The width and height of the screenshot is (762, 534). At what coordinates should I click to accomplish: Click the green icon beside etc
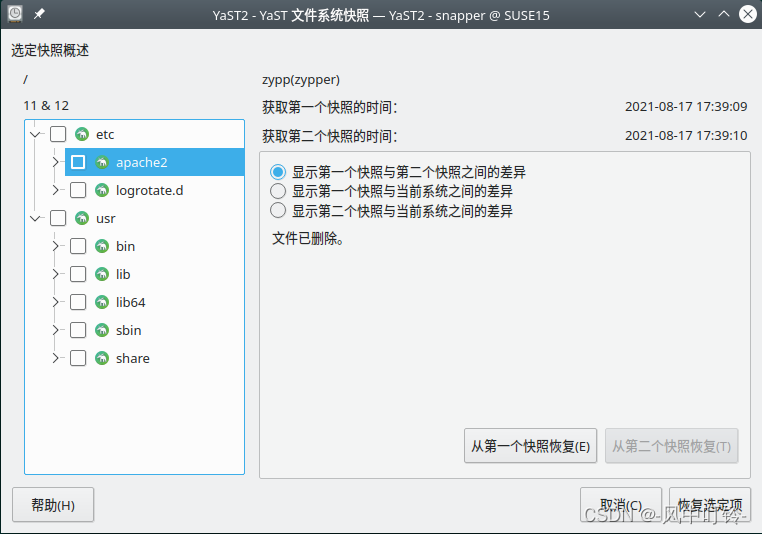[x=82, y=134]
